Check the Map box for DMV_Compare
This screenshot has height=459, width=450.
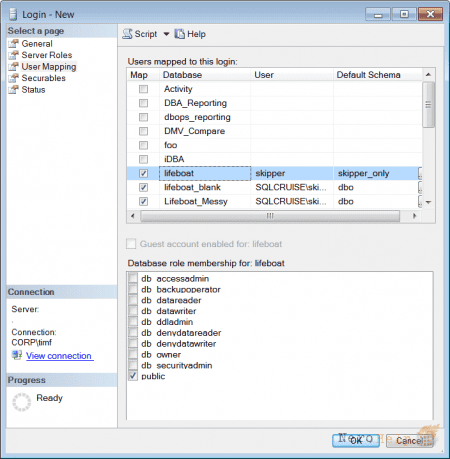click(x=143, y=131)
